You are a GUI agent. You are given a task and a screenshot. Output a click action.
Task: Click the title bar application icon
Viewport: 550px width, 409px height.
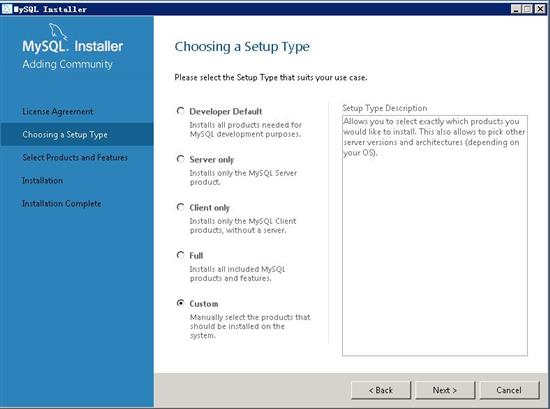7,9
